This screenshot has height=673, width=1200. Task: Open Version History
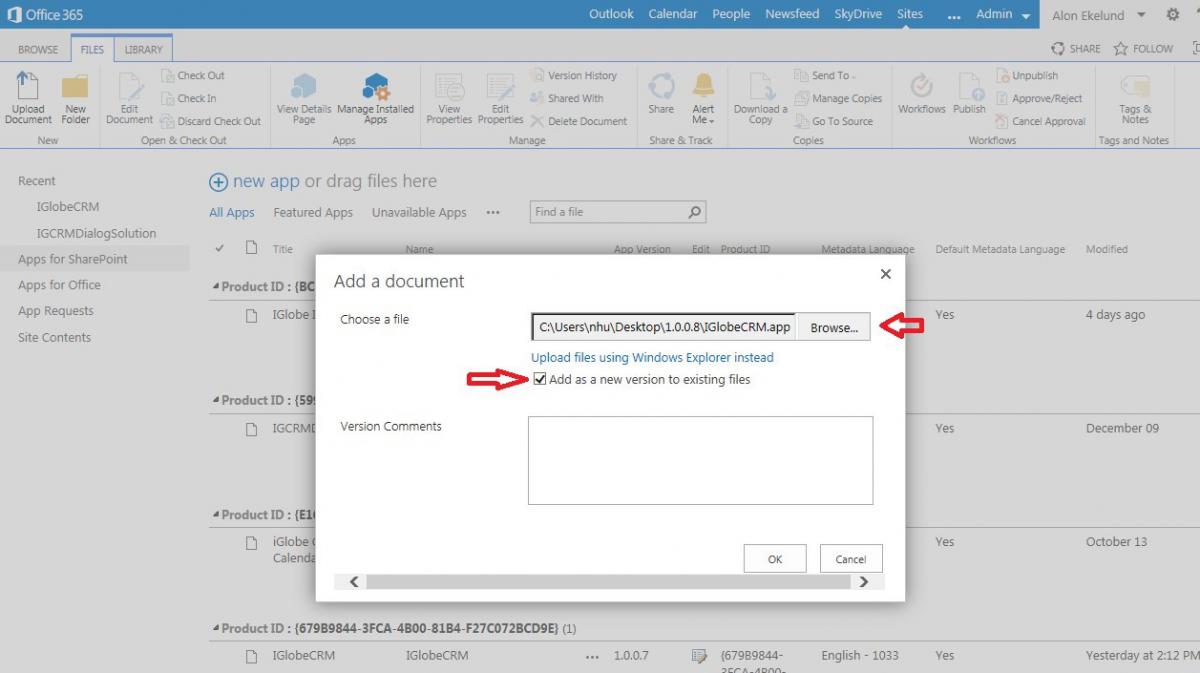(574, 75)
